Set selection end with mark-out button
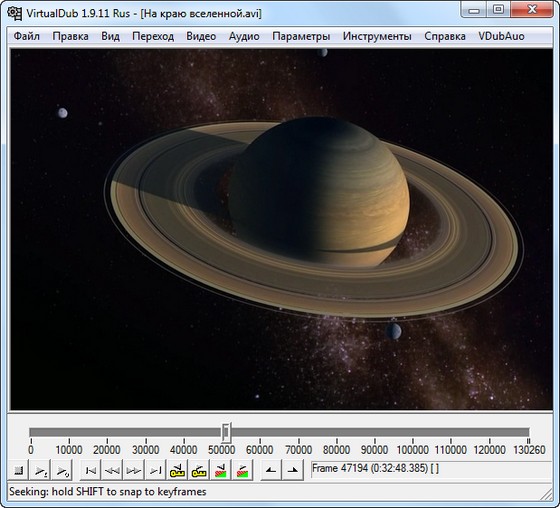Screen dimensions: 560x508 pyautogui.click(x=293, y=470)
